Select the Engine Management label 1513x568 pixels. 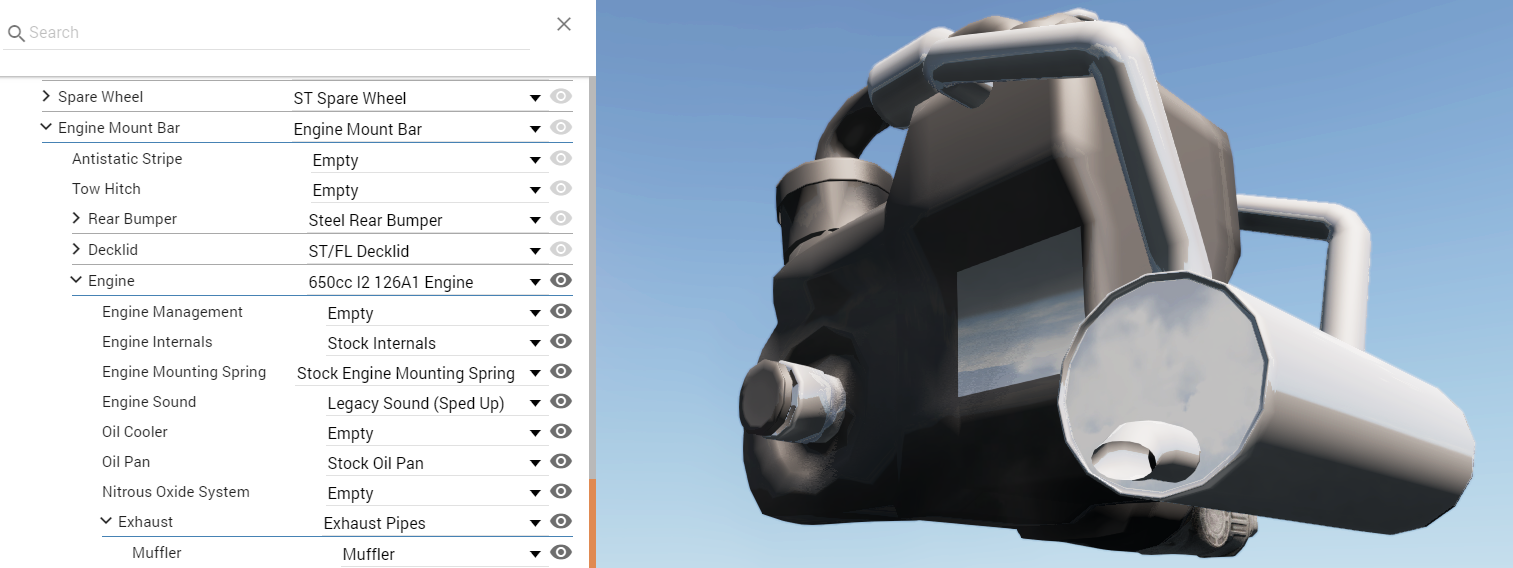point(172,312)
